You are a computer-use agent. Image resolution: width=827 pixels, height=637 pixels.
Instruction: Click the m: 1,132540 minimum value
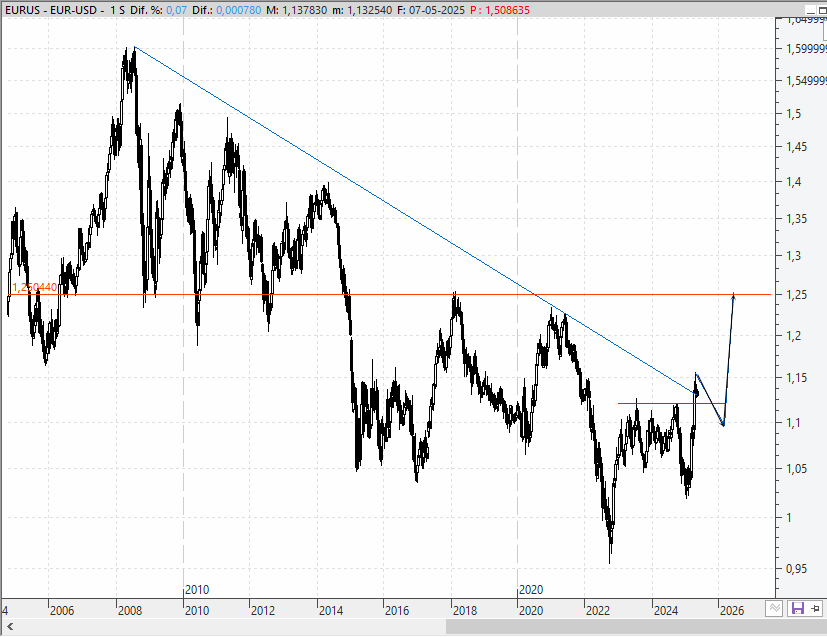tap(361, 10)
